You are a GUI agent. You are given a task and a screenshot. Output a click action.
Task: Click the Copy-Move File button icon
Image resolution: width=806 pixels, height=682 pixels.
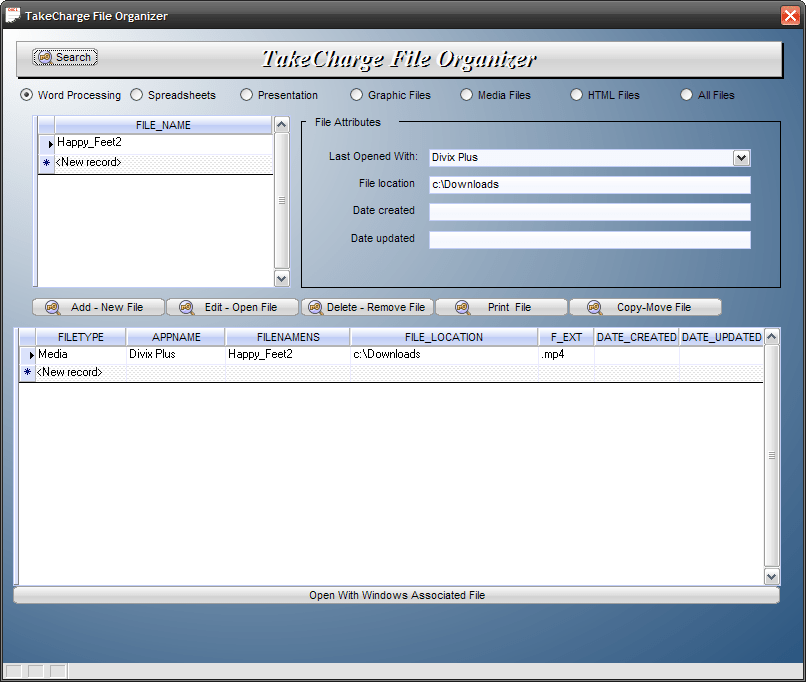pyautogui.click(x=595, y=307)
